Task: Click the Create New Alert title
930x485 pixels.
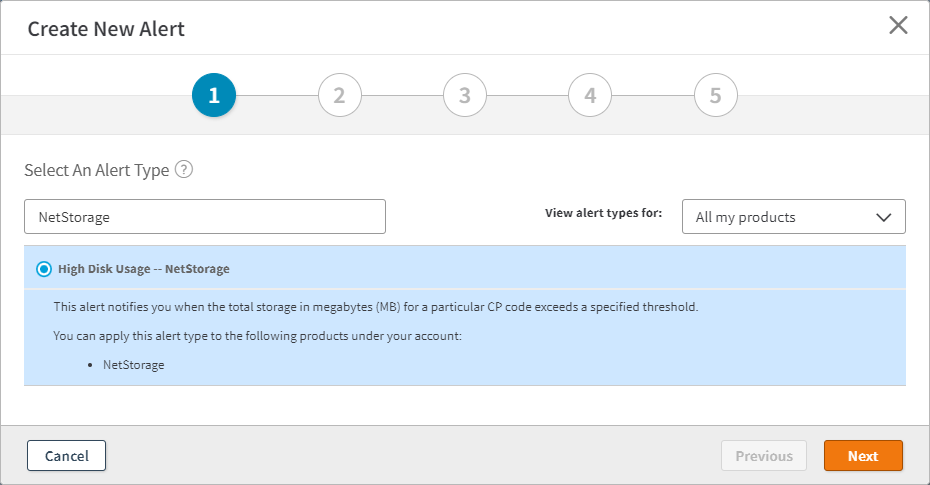Action: pyautogui.click(x=106, y=29)
